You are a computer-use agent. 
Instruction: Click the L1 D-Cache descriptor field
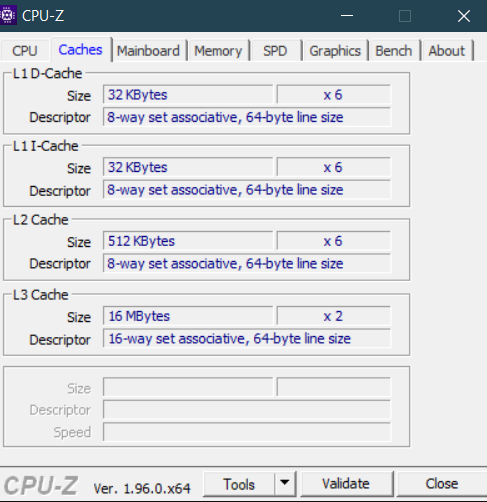click(247, 117)
